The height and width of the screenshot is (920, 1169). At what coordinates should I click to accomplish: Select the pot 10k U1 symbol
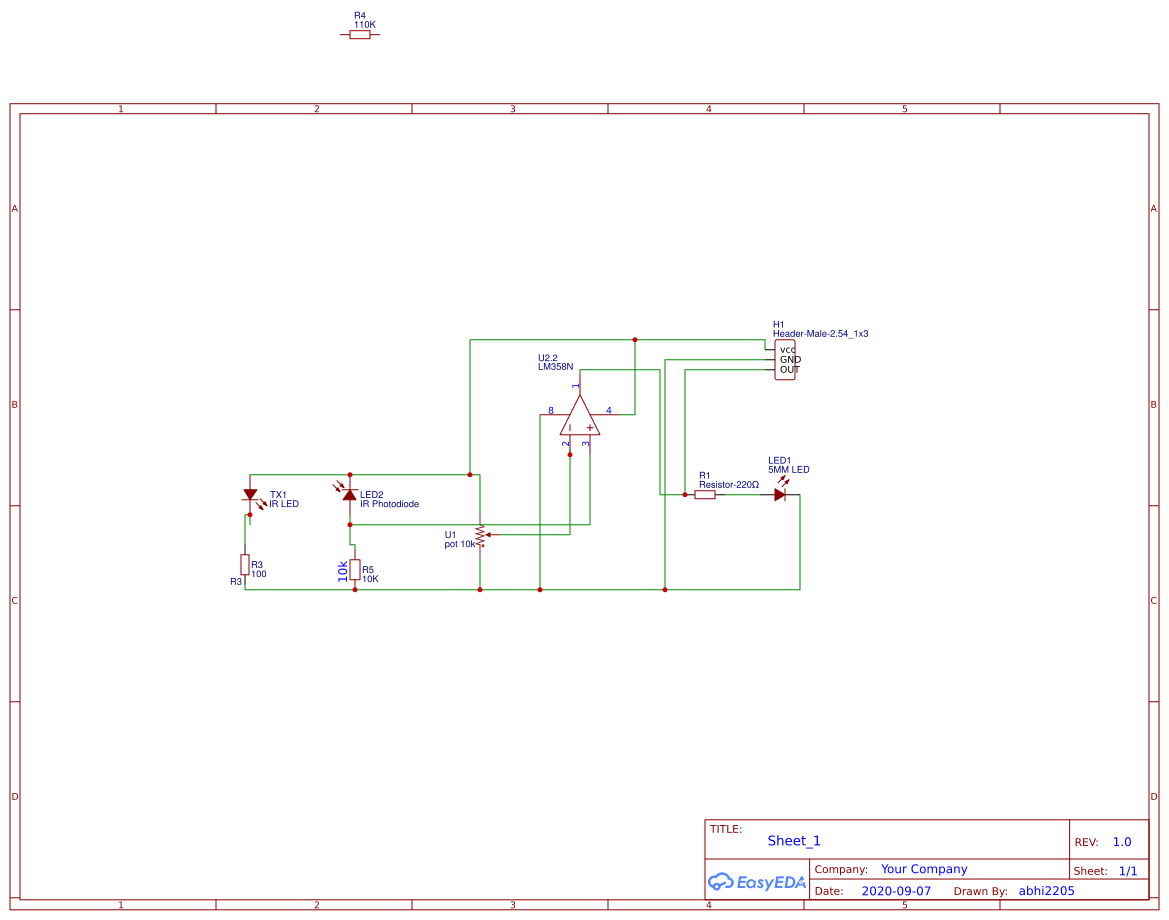(479, 535)
